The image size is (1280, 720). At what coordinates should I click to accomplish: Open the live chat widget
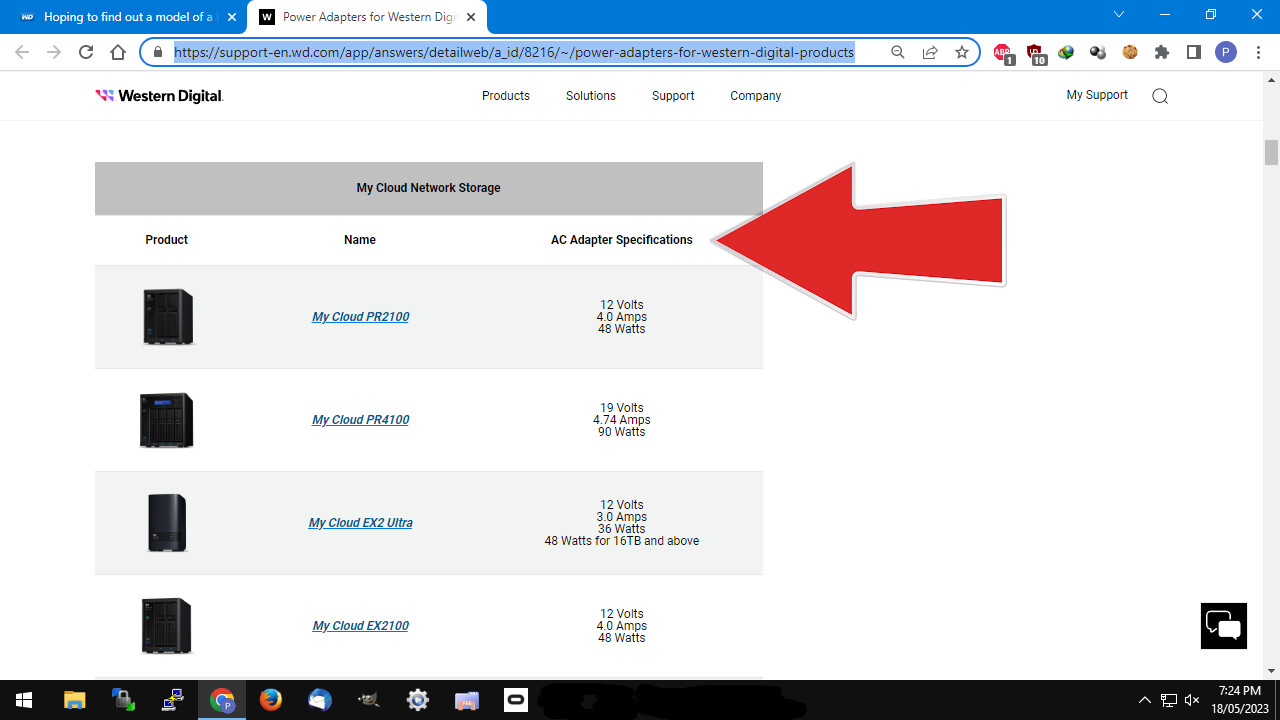click(1224, 626)
